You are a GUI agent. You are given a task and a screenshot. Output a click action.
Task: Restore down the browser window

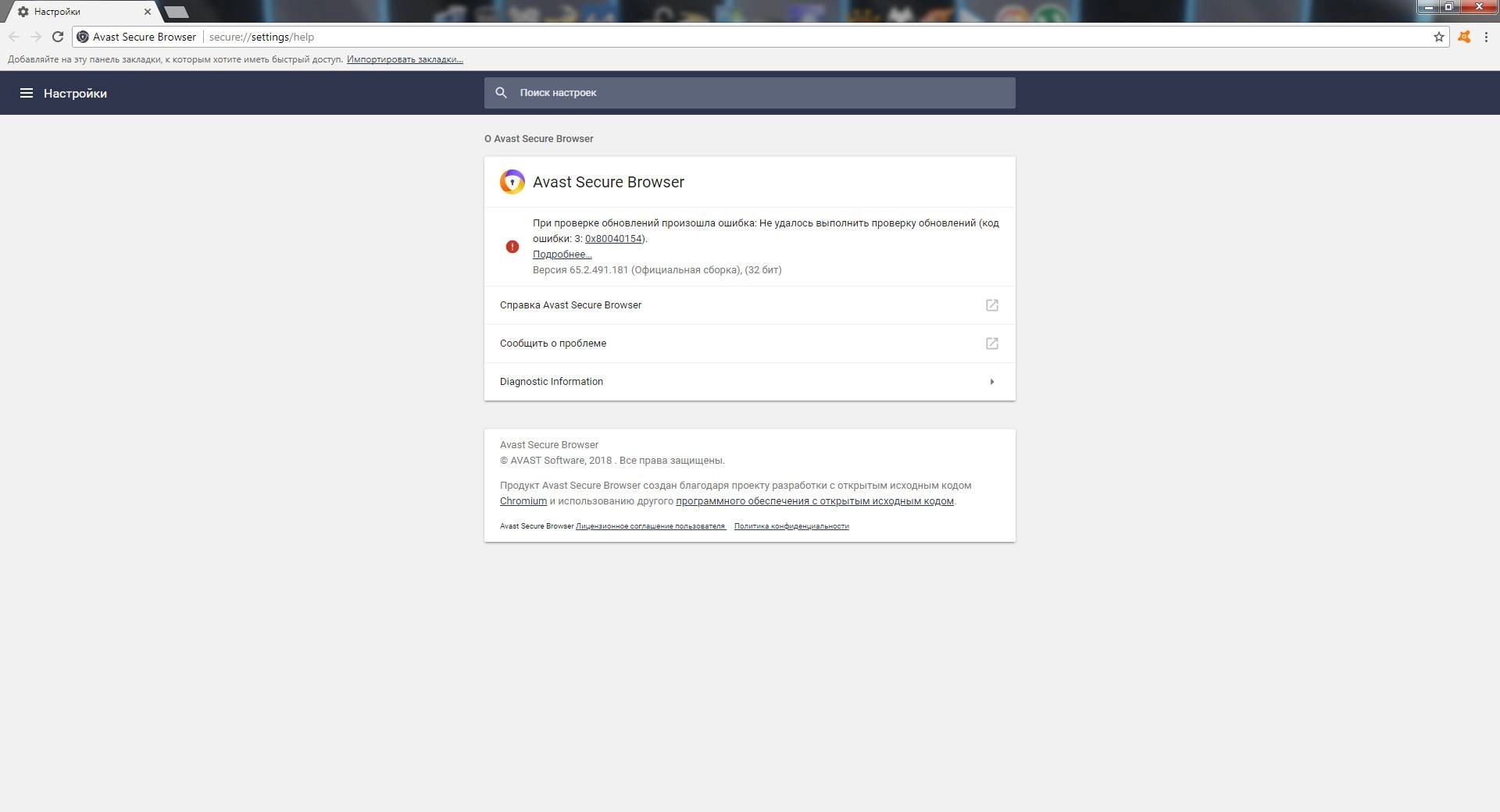(1448, 7)
